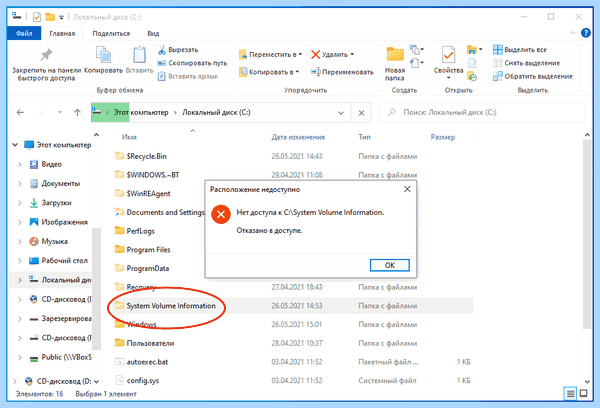The width and height of the screenshot is (600, 408).
Task: Expand the Документы tree node
Action: 20,184
